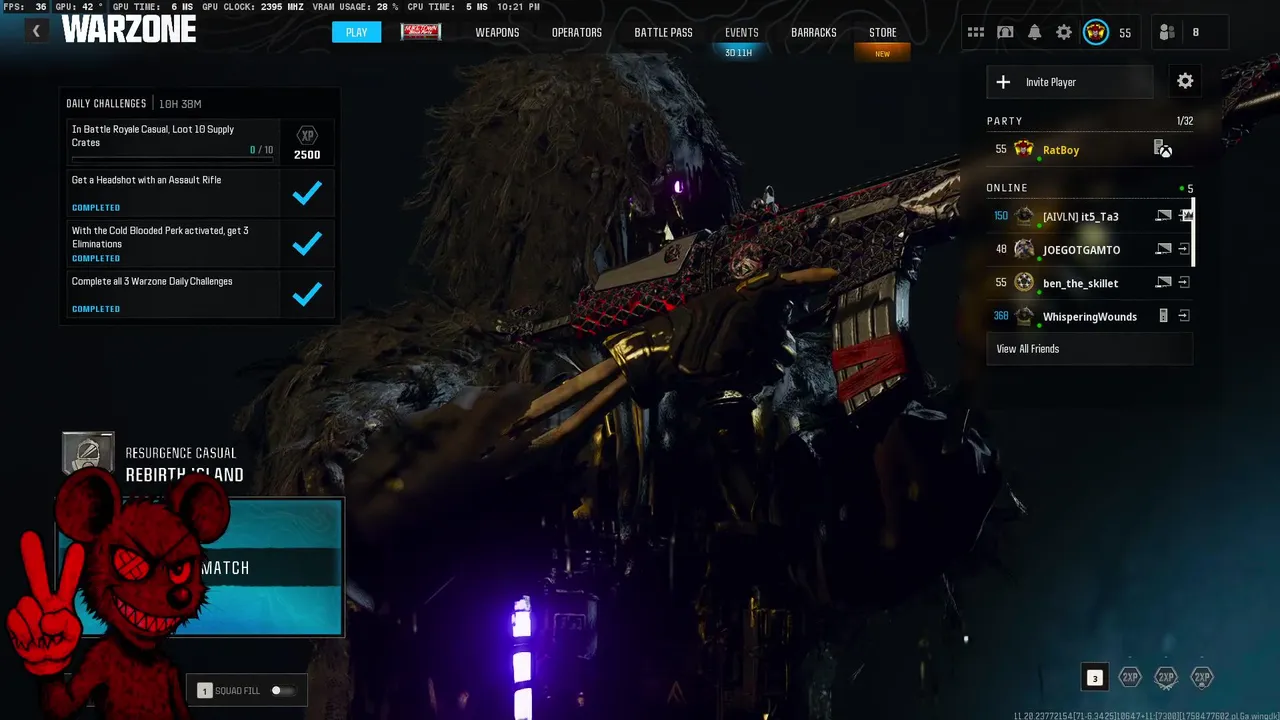Click avatar of ben_the_skillet
The height and width of the screenshot is (720, 1280).
click(x=1024, y=283)
